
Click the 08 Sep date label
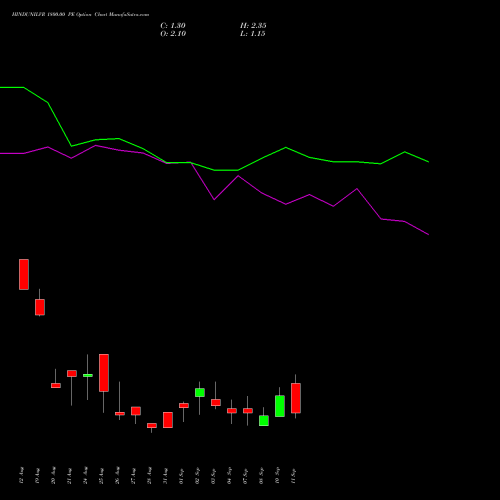tap(261, 476)
